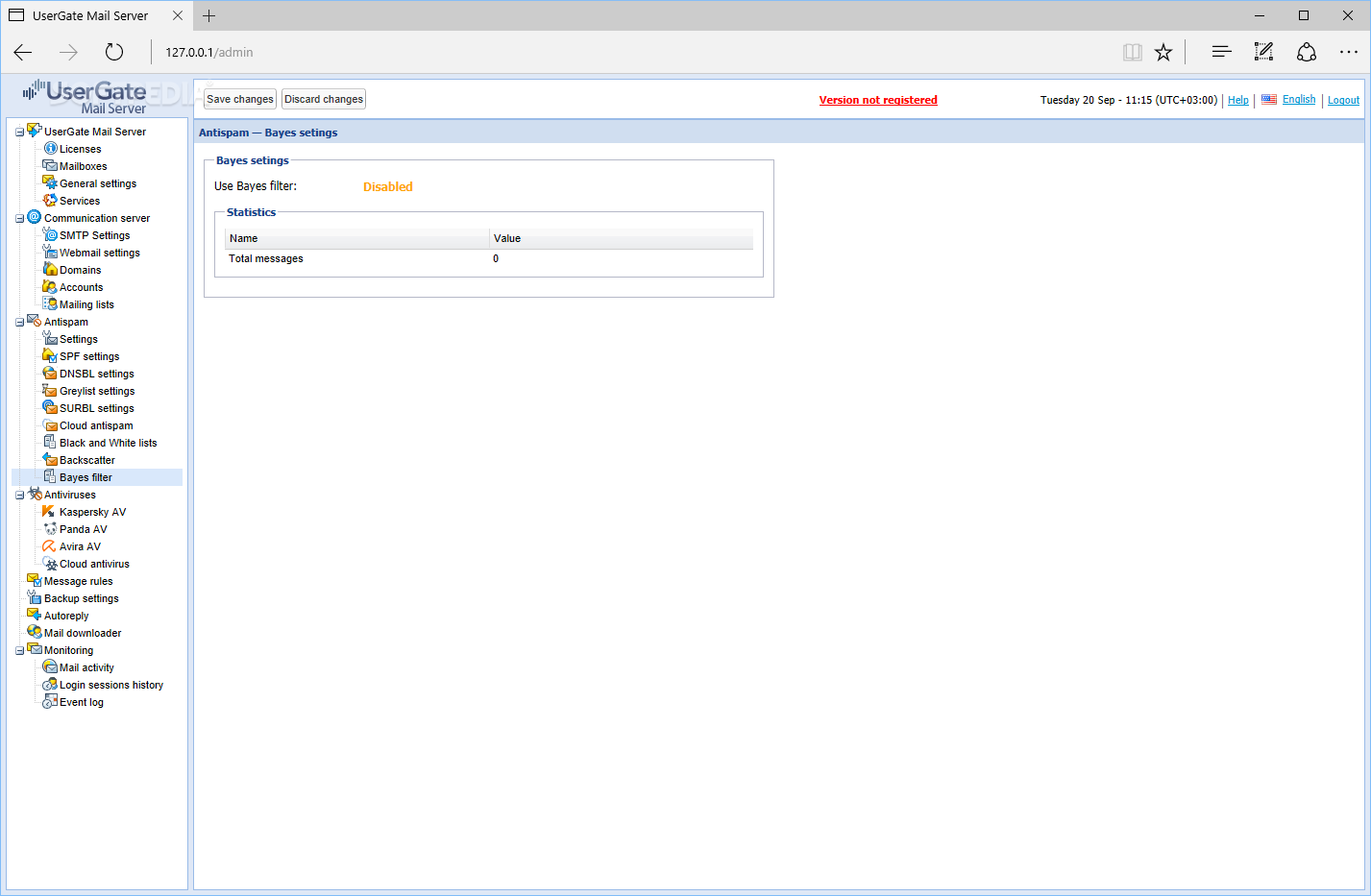
Task: Click the Kaspersky AV logo icon
Action: click(49, 511)
